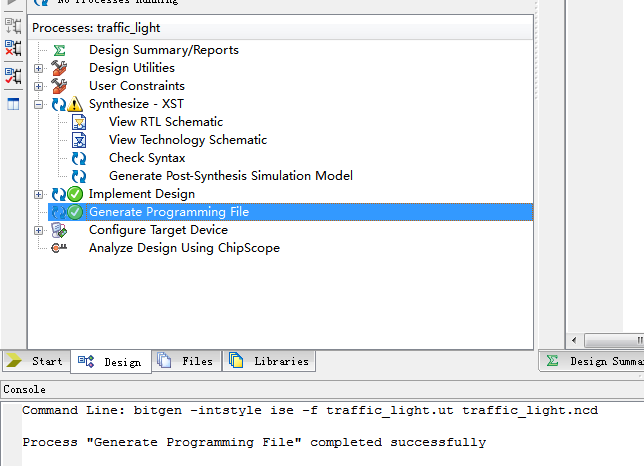This screenshot has width=644, height=466.
Task: Select the Design Summary document tab
Action: pyautogui.click(x=591, y=361)
